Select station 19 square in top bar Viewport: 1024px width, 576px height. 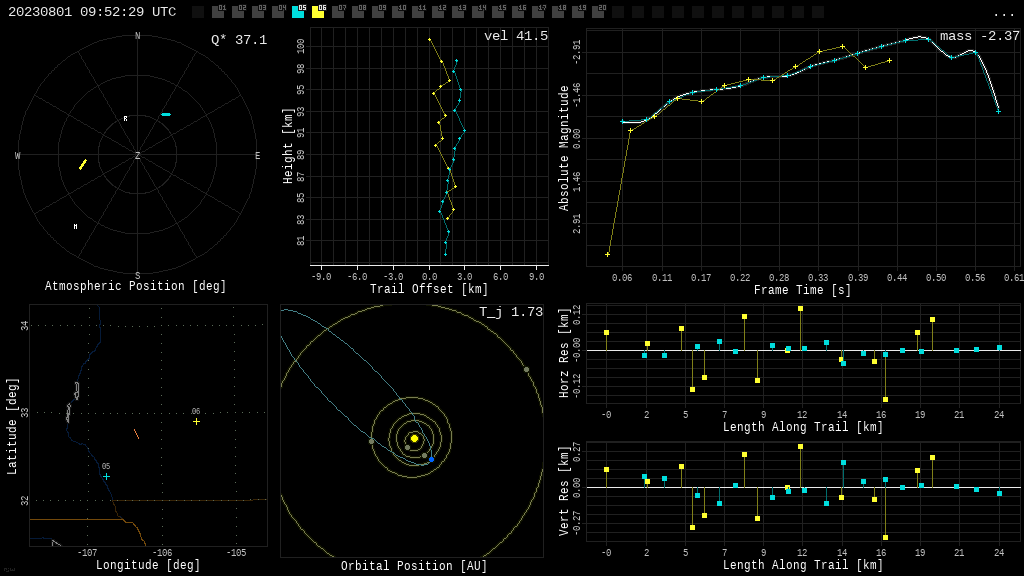click(579, 12)
